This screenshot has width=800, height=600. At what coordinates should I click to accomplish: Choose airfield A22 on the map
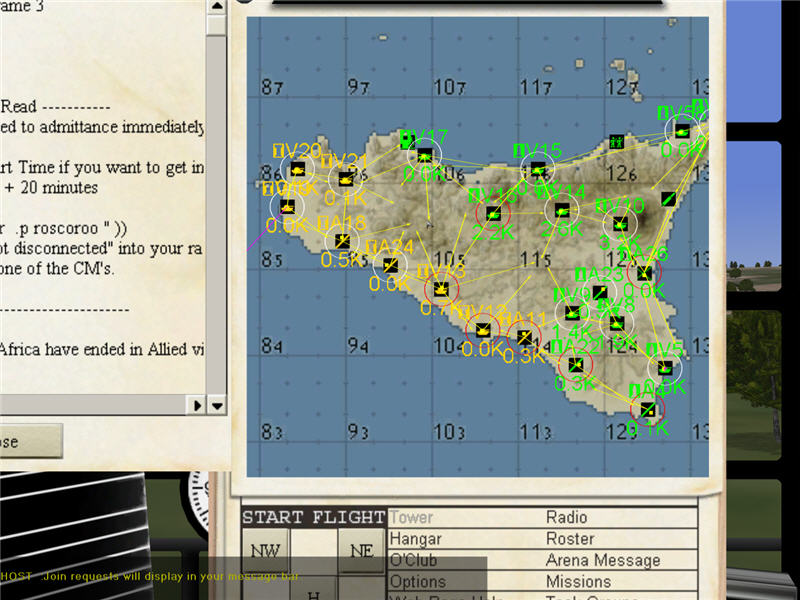pyautogui.click(x=576, y=365)
